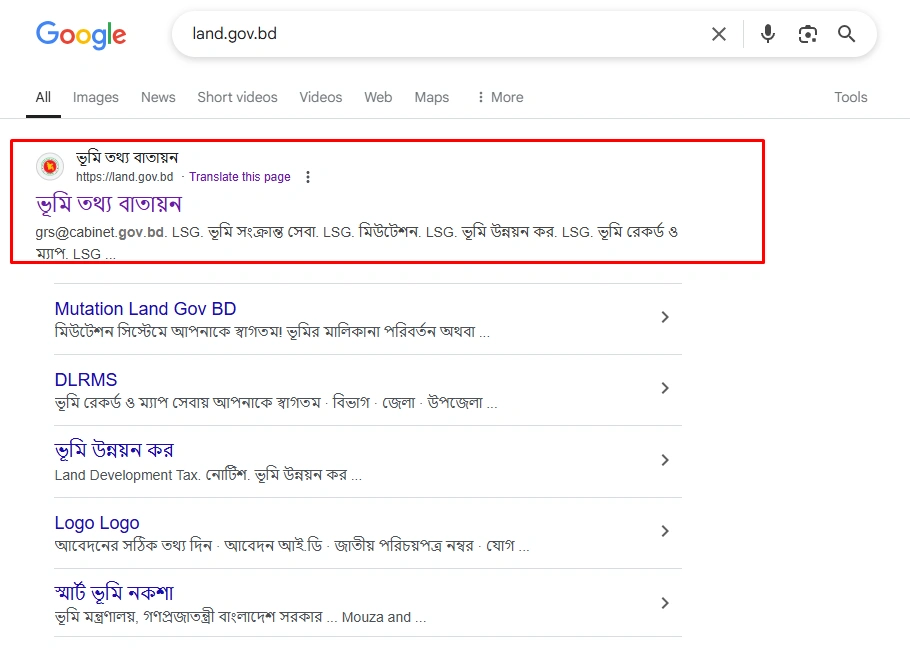Image resolution: width=910 pixels, height=656 pixels.
Task: Click the Land Development Tax description text
Action: (x=208, y=475)
